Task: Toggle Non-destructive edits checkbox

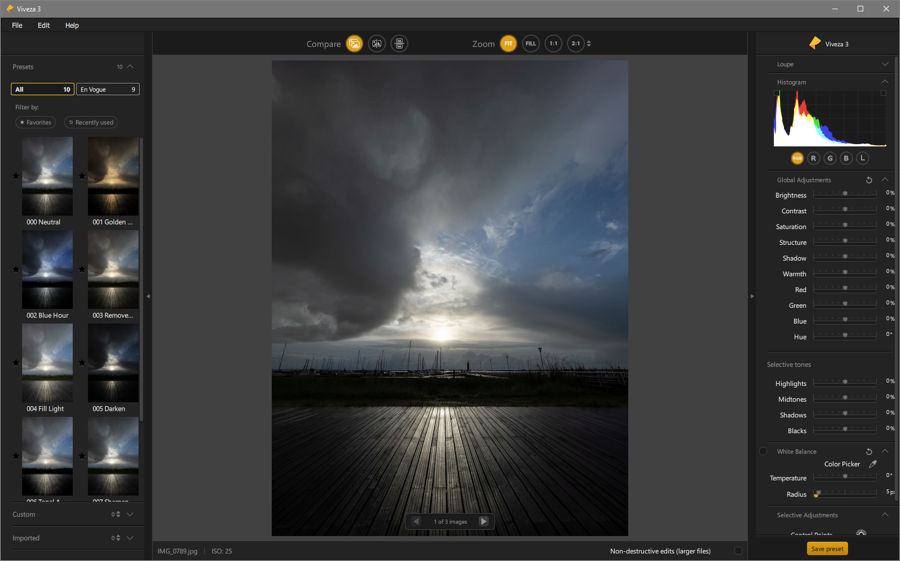Action: click(x=738, y=551)
